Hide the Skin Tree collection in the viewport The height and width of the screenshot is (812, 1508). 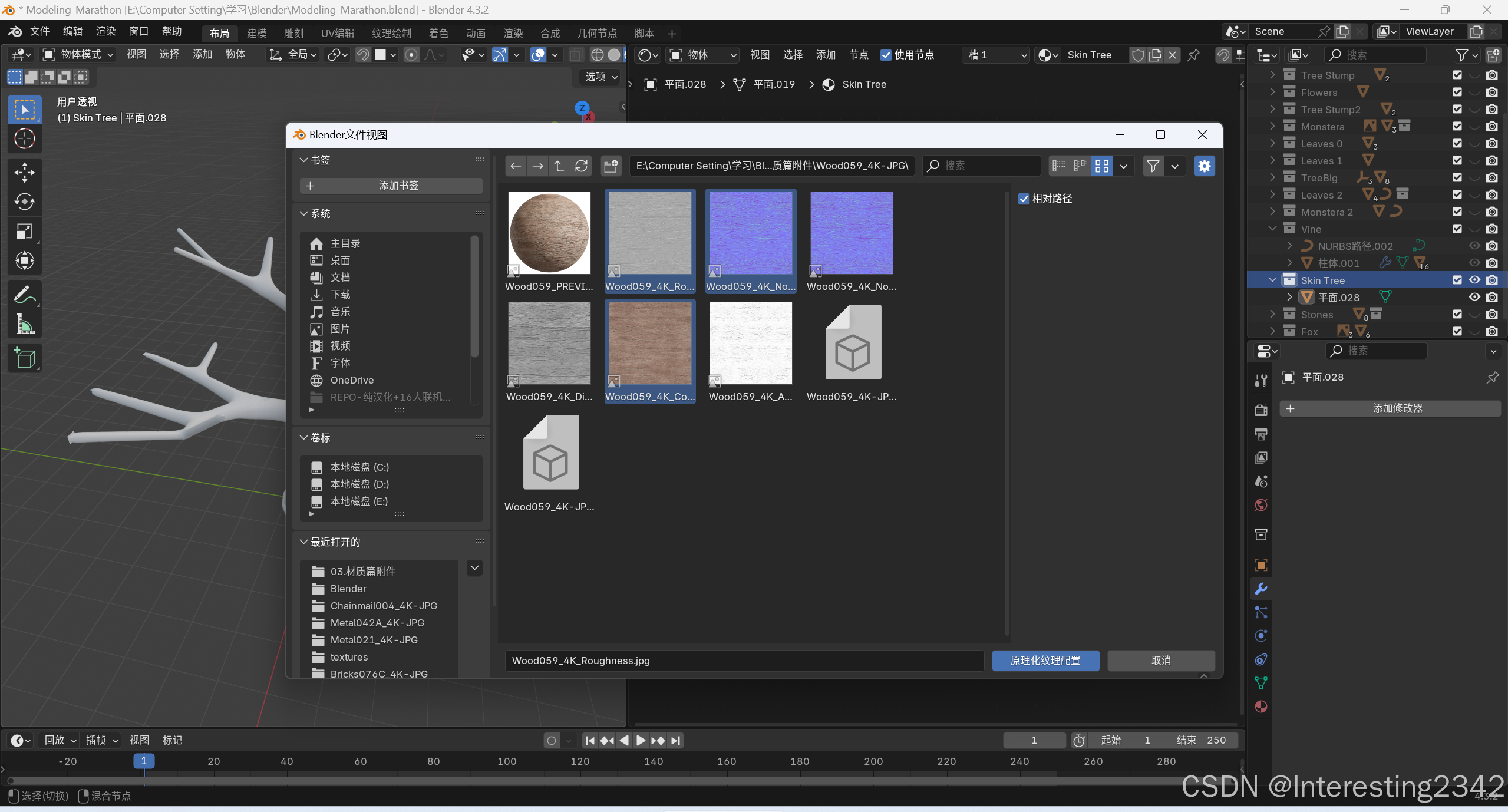click(x=1474, y=280)
